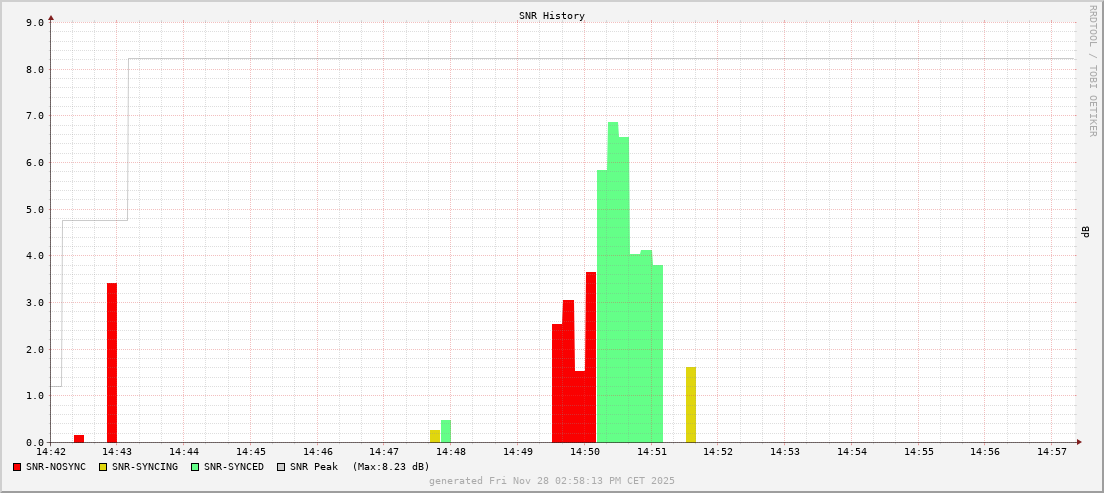This screenshot has width=1104, height=493.
Task: Click the red bar at 14:43
Action: pos(112,362)
